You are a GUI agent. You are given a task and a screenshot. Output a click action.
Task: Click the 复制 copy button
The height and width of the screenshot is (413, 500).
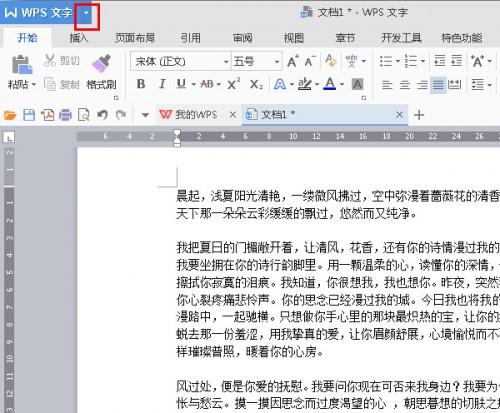(62, 85)
